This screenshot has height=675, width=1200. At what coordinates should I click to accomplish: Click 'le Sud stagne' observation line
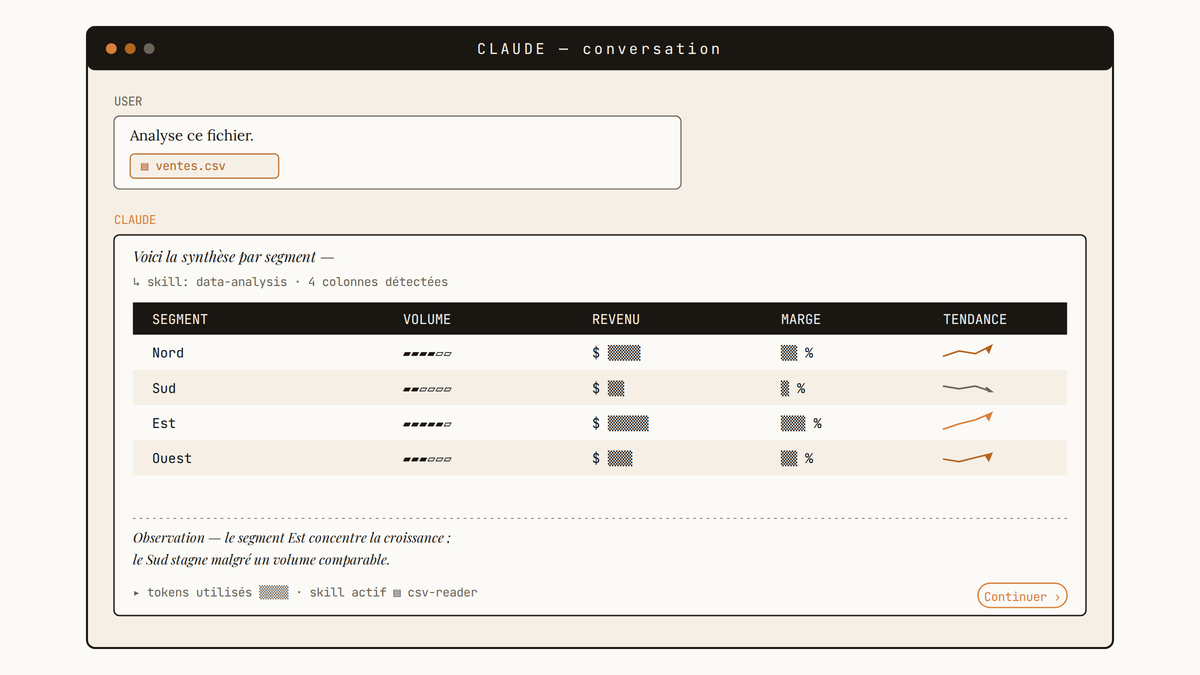point(261,560)
